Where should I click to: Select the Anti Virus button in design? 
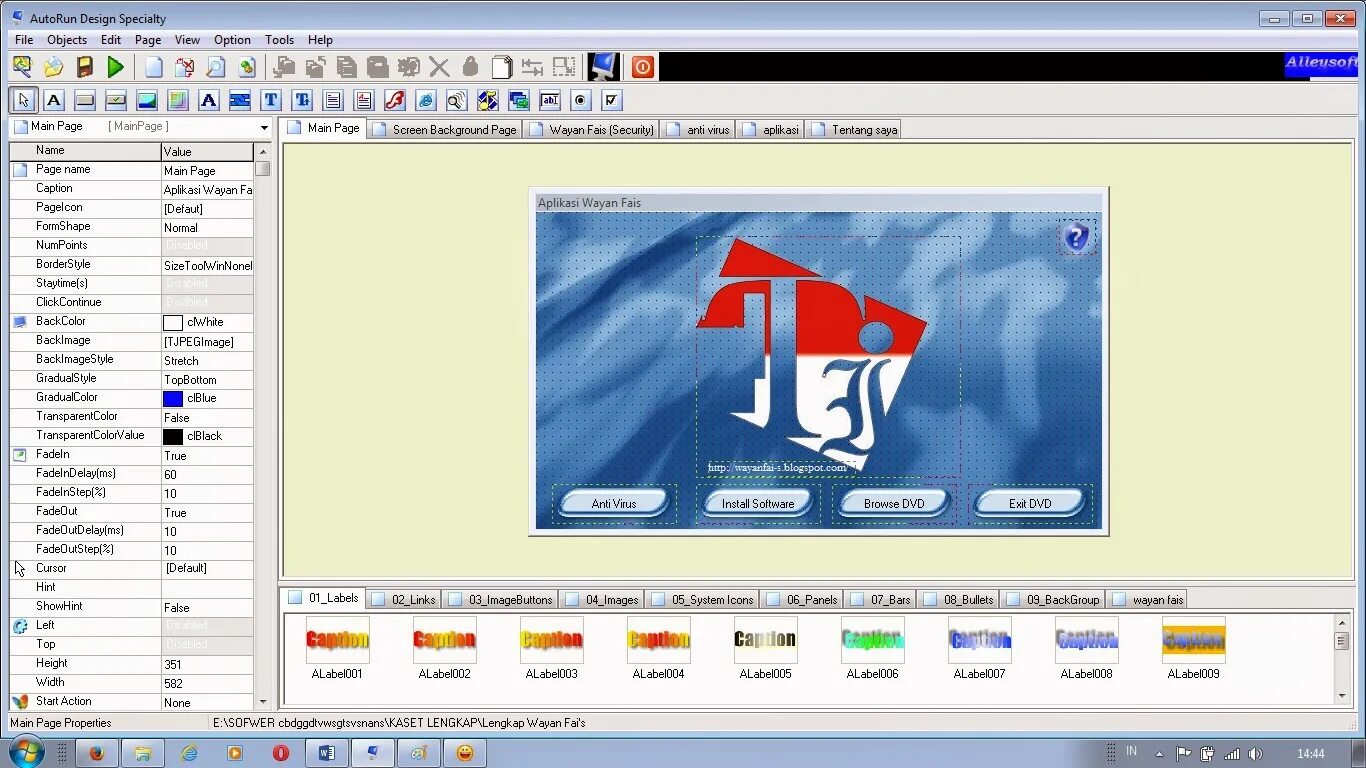614,503
